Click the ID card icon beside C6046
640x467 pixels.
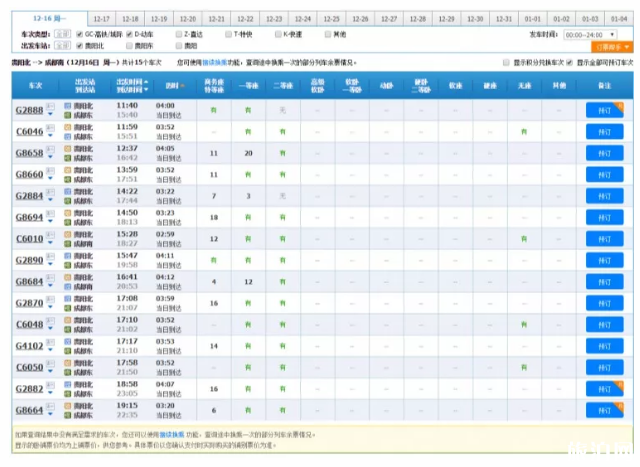tap(50, 129)
